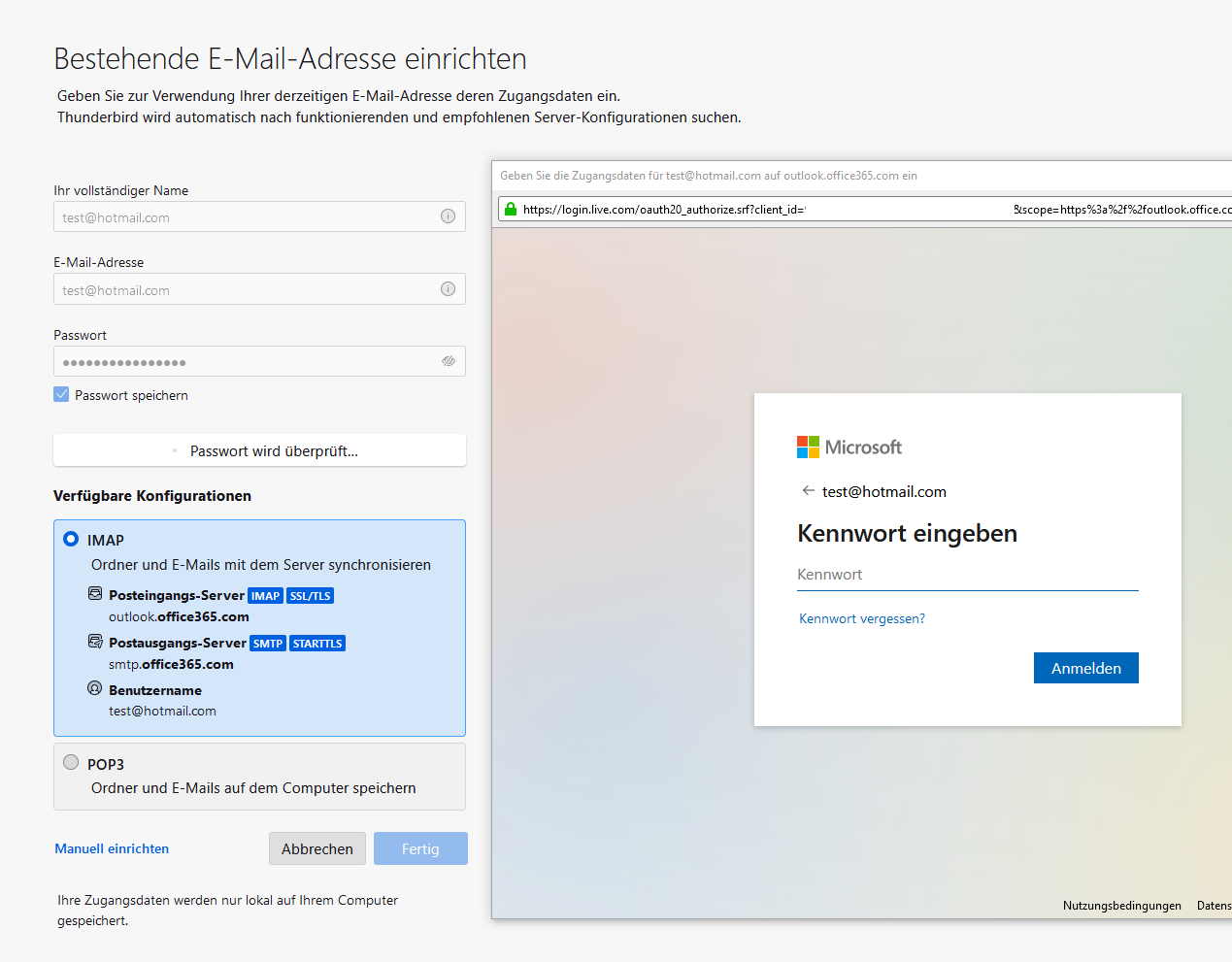Click the SMTP protocol badge

(x=268, y=644)
